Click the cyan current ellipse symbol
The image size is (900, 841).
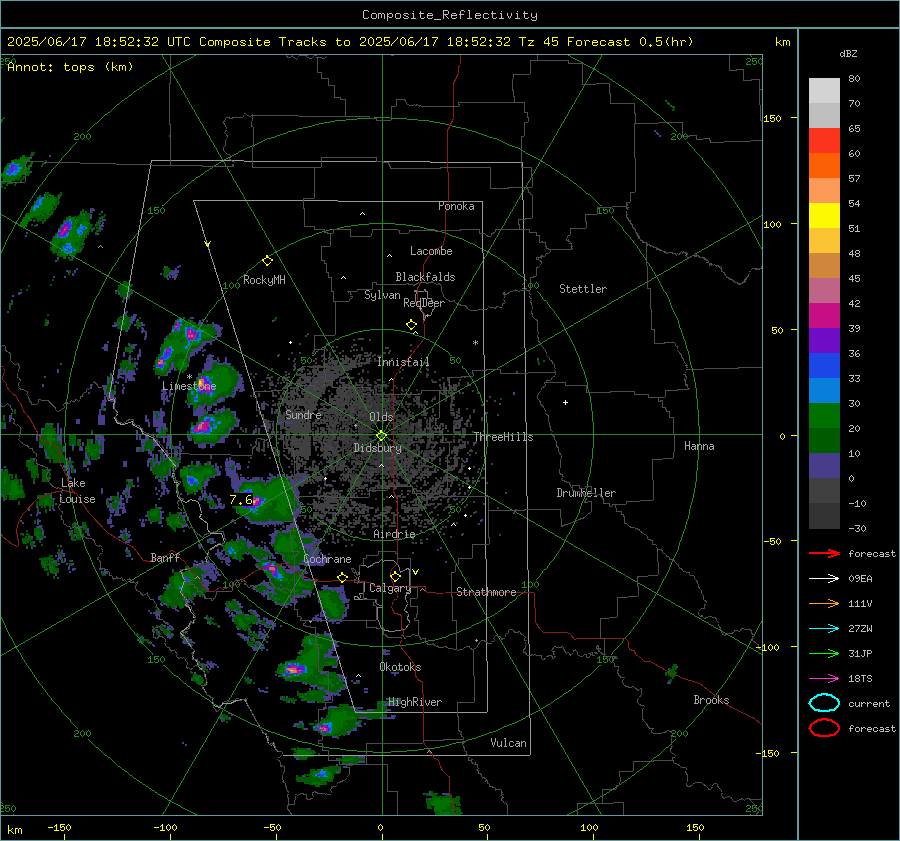tap(824, 703)
